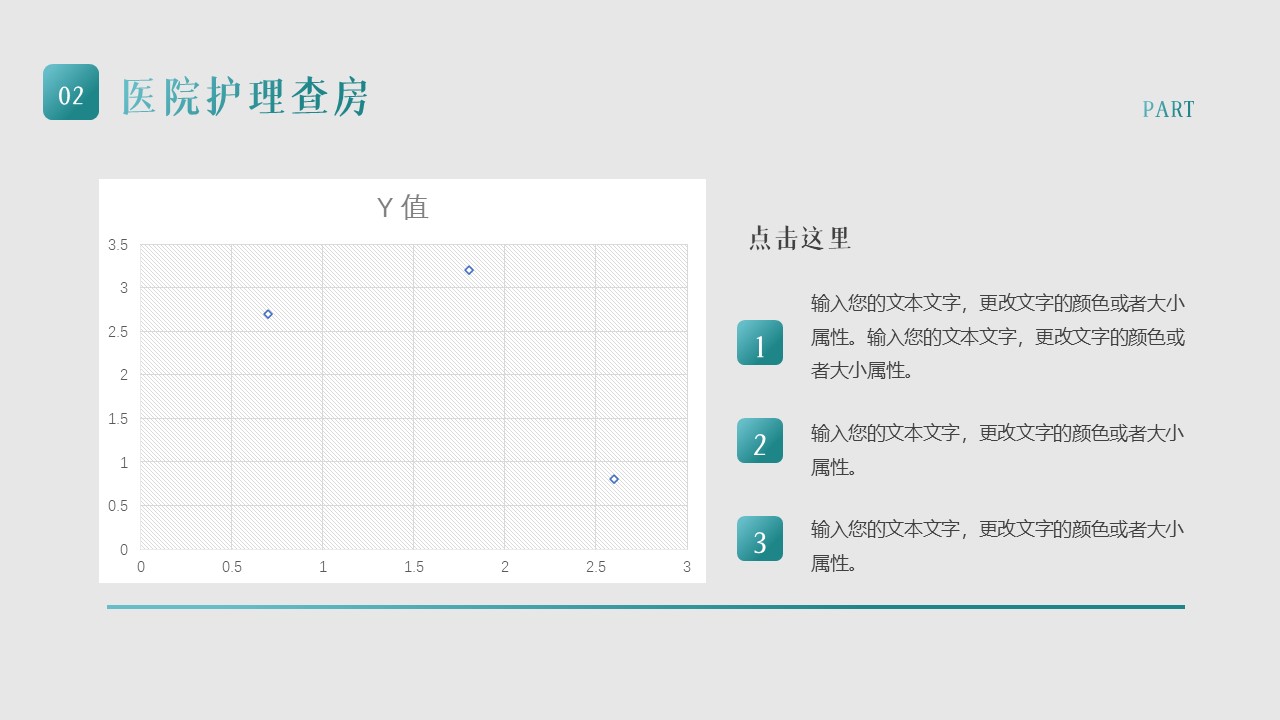Viewport: 1280px width, 720px height.
Task: Click the "0.5" label on the vertical axis
Action: pos(118,506)
